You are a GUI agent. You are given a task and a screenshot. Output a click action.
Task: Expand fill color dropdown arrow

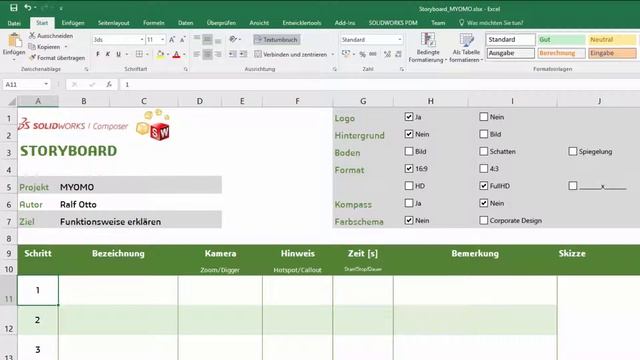pyautogui.click(x=168, y=54)
